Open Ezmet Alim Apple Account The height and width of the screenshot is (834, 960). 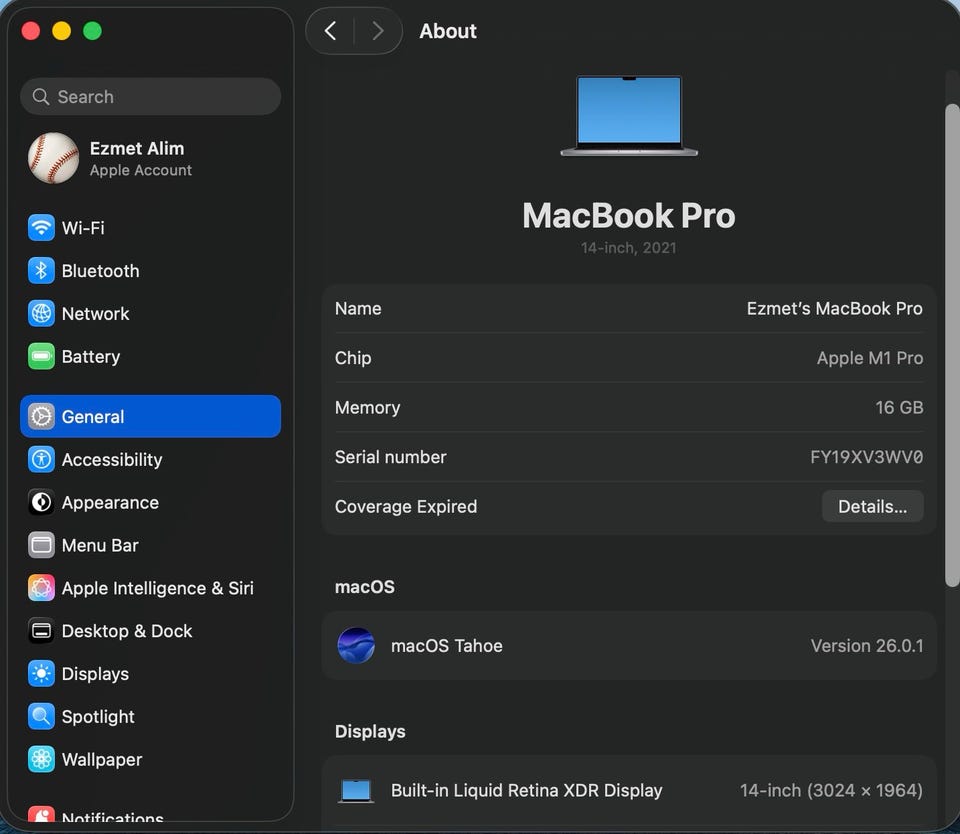[151, 159]
